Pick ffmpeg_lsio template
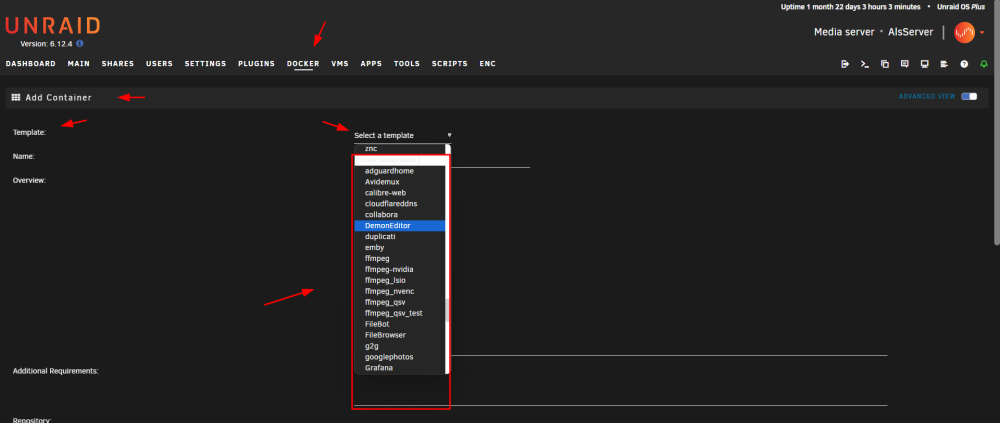 400,280
